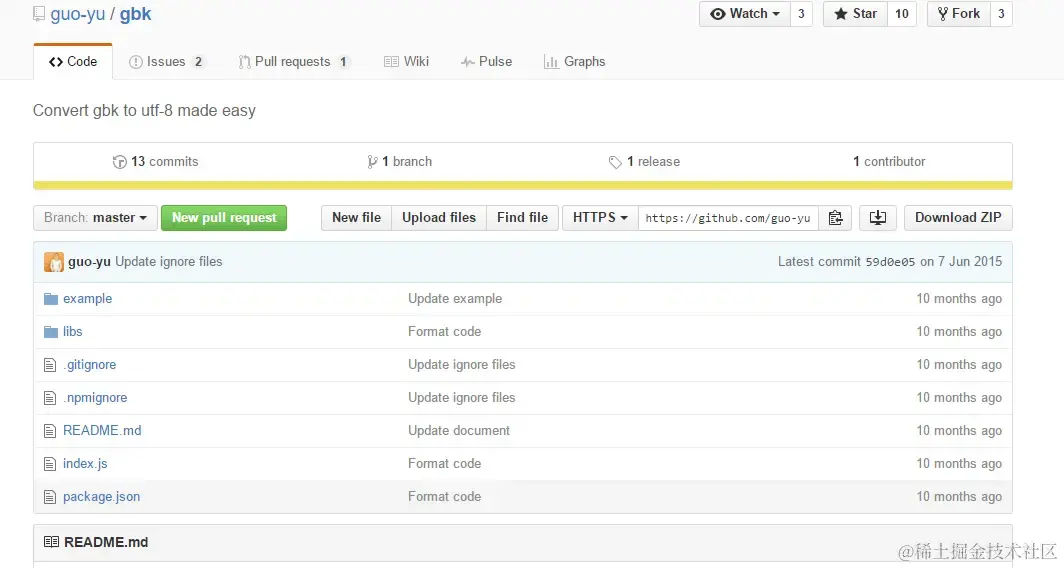This screenshot has height=568, width=1064.
Task: Open the example folder
Action: [88, 299]
